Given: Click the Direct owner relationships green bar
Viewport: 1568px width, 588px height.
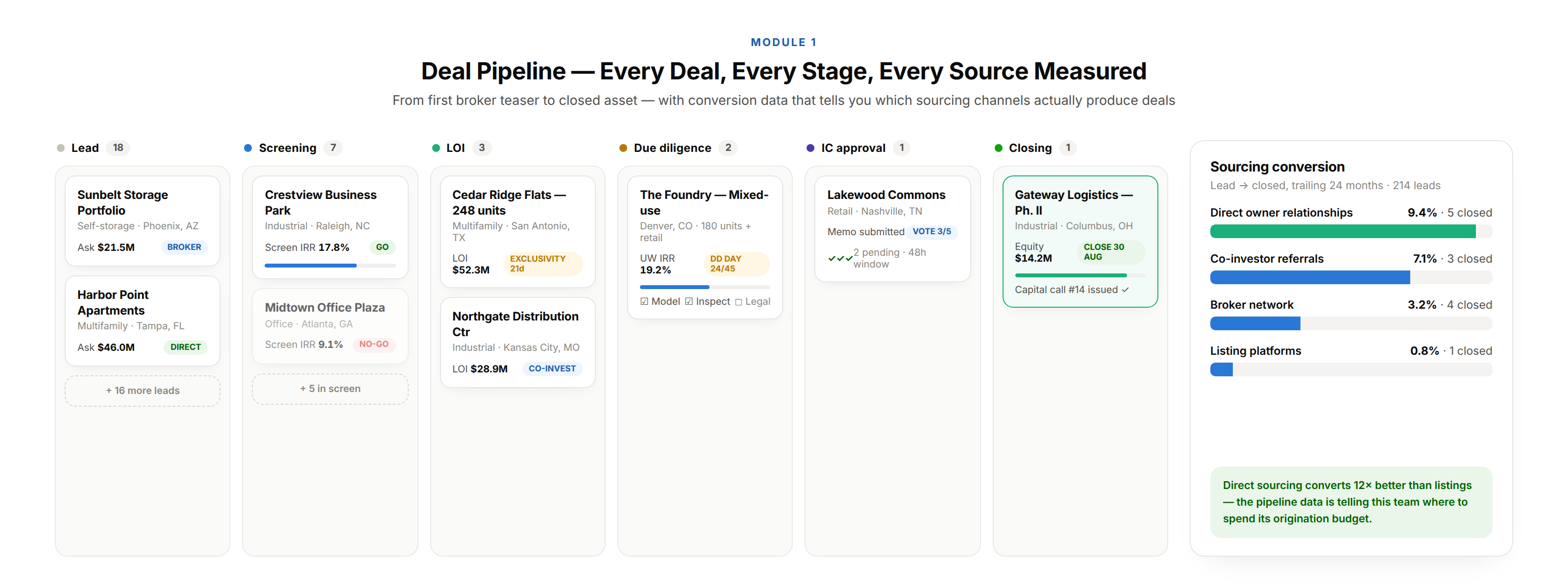Looking at the screenshot, I should click(x=1343, y=231).
